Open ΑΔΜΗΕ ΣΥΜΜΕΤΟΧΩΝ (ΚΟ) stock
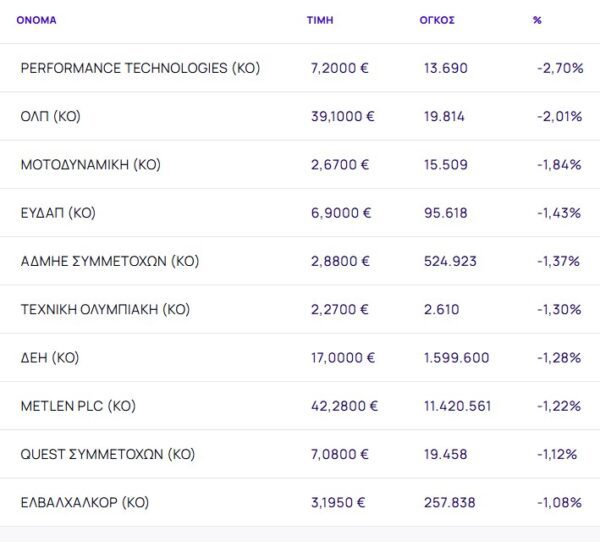This screenshot has width=600, height=542. pyautogui.click(x=110, y=261)
